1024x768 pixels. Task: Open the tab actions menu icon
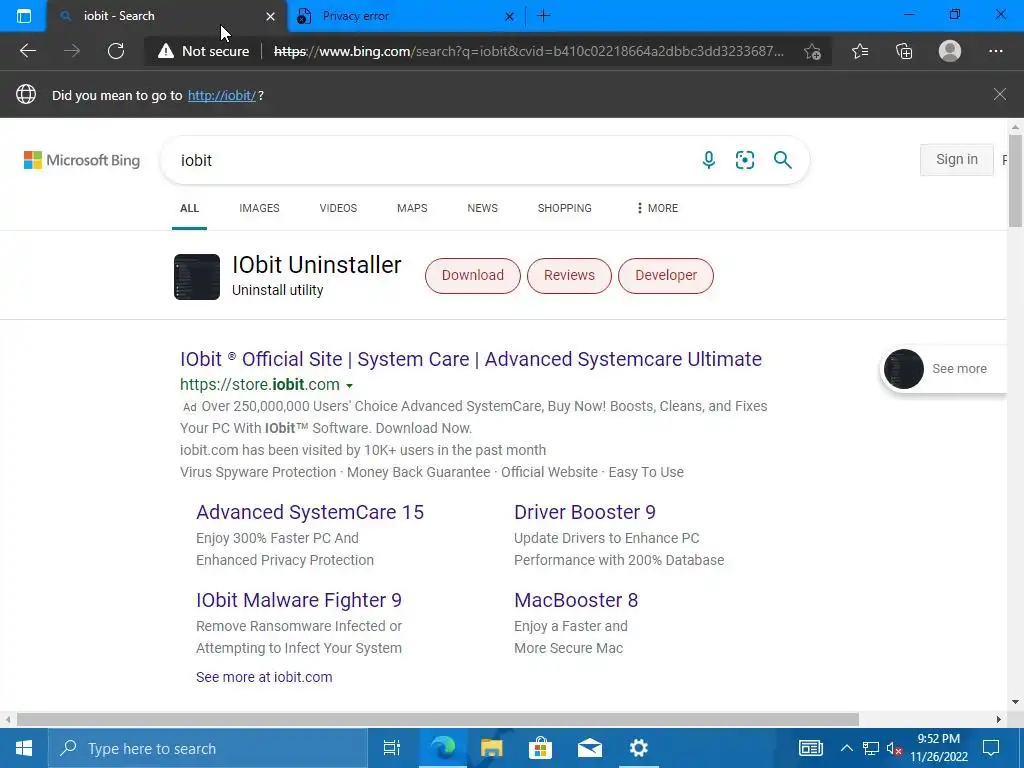pyautogui.click(x=24, y=16)
